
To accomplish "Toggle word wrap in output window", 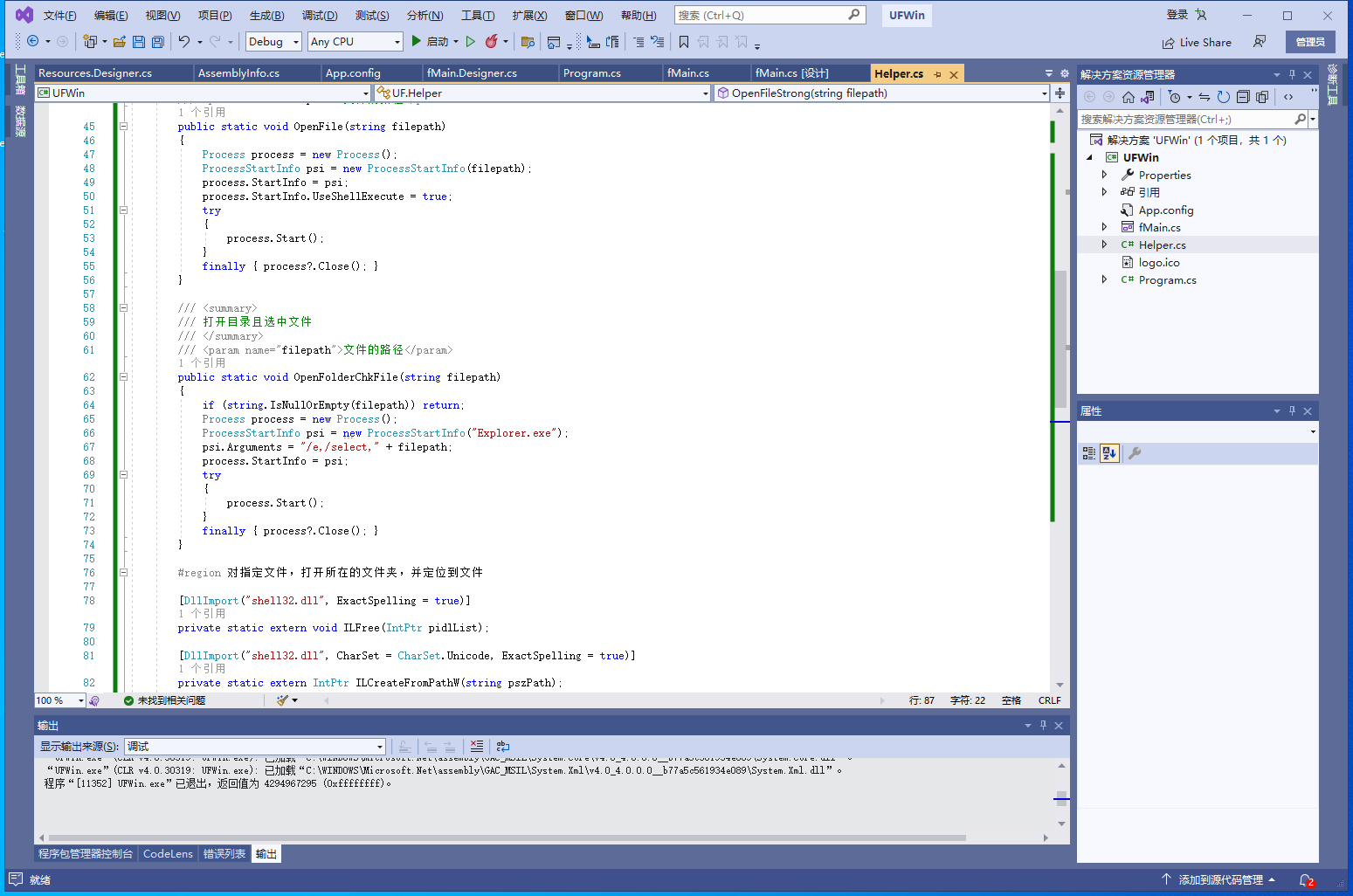I will pos(503,746).
